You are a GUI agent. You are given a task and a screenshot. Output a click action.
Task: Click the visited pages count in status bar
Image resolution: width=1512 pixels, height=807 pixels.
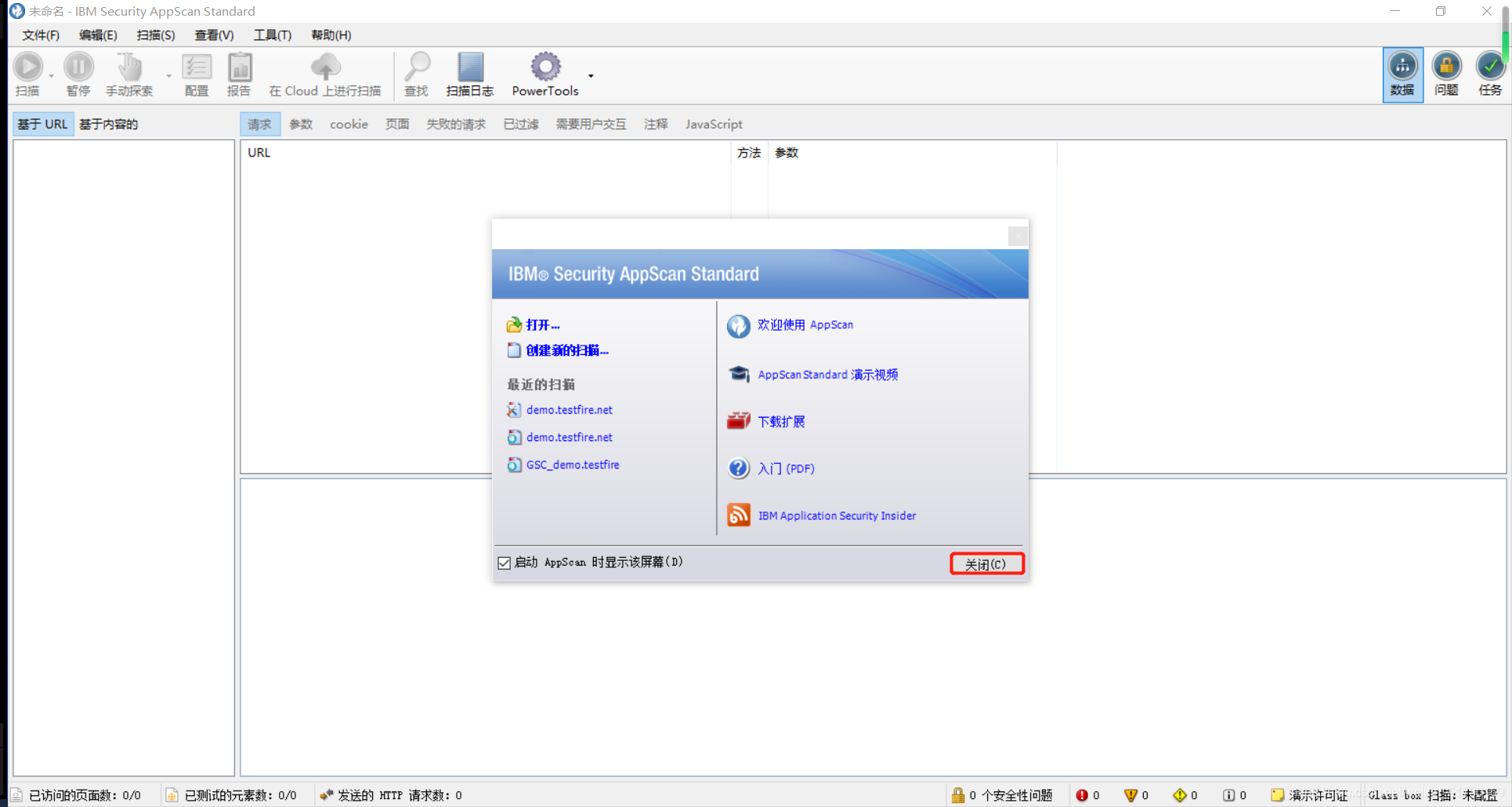click(x=85, y=795)
